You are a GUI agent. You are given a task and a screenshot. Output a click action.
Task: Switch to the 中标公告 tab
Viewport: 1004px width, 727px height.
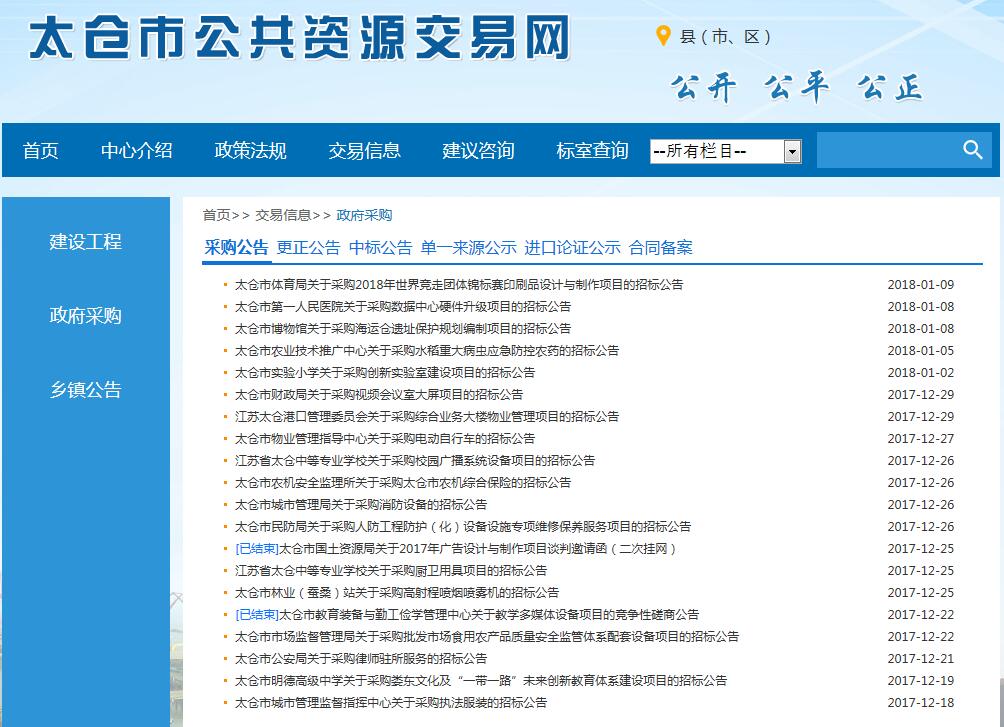point(380,248)
